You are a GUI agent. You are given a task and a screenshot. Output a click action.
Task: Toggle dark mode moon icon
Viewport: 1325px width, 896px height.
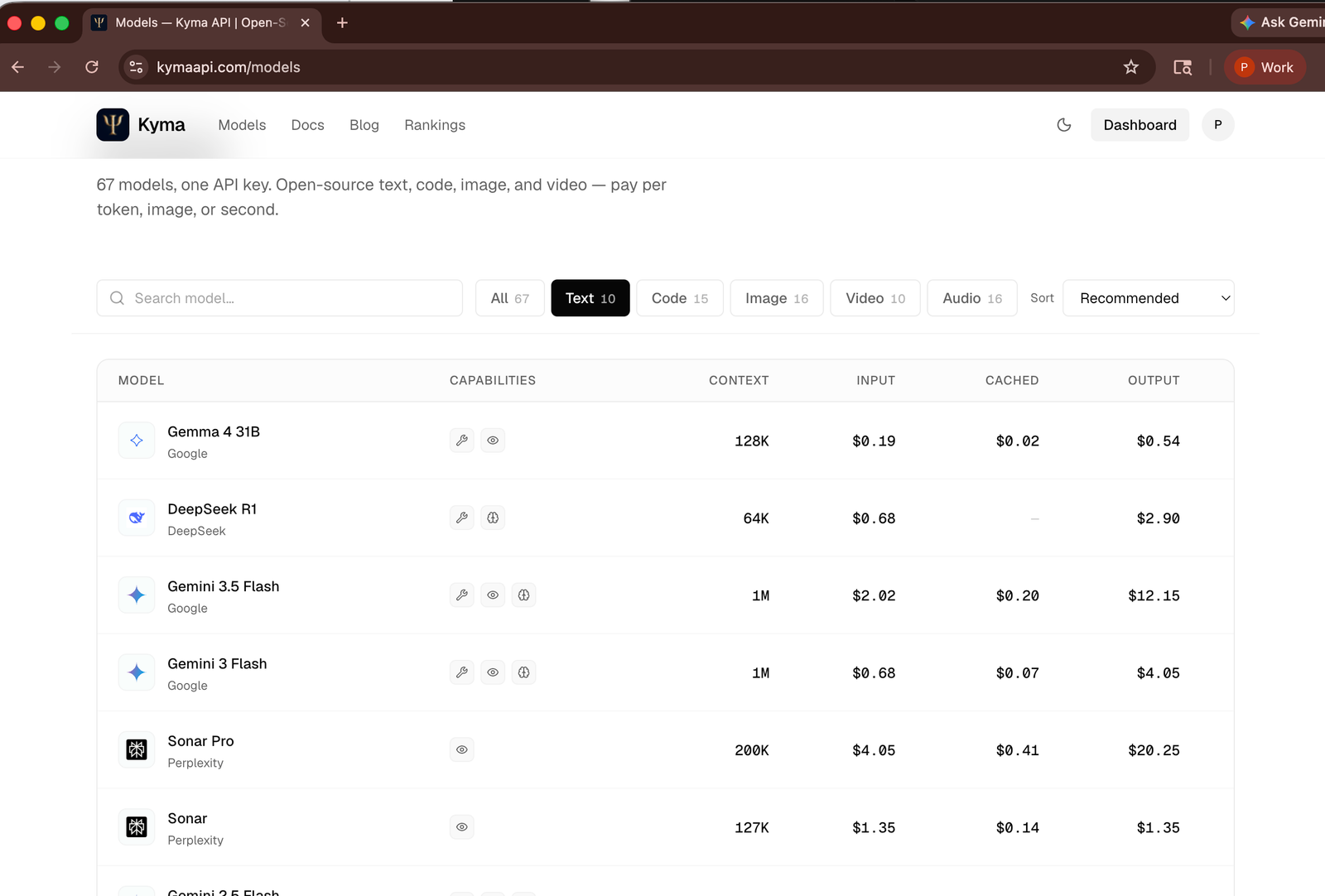(x=1064, y=125)
